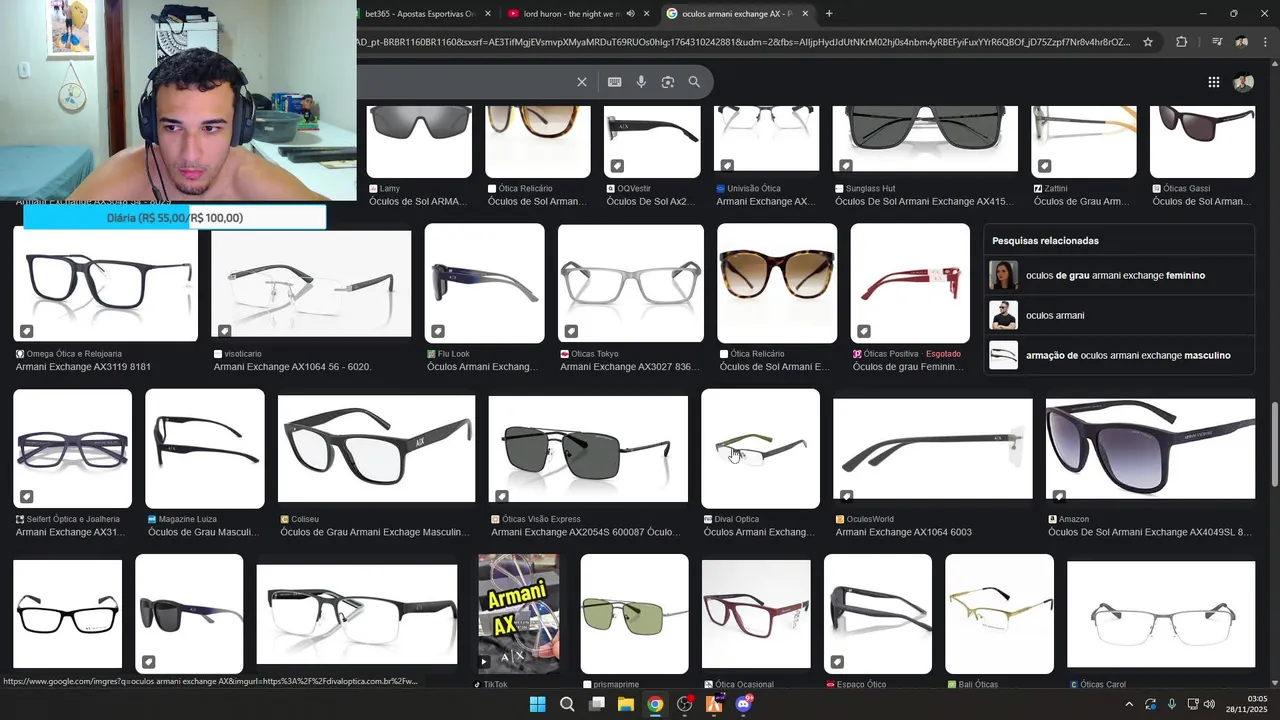This screenshot has height=720, width=1280.
Task: Open the Google apps grid
Action: tap(1213, 82)
